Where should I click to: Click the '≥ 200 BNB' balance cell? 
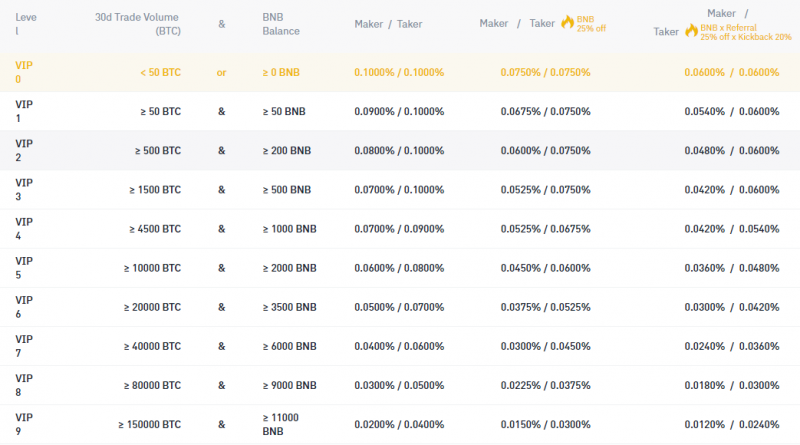(x=287, y=151)
